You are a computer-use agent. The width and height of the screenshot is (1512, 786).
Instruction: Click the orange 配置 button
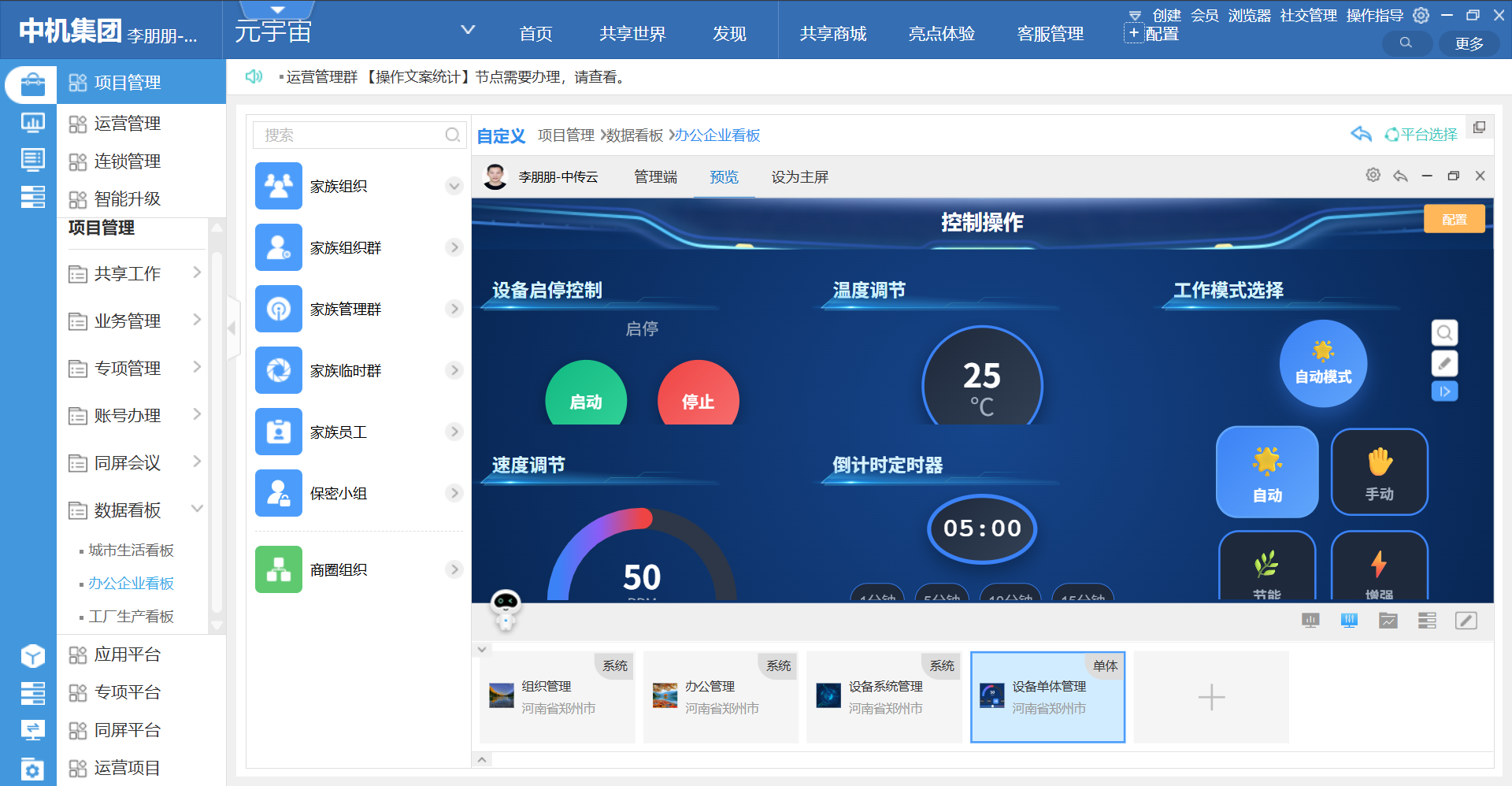coord(1454,220)
